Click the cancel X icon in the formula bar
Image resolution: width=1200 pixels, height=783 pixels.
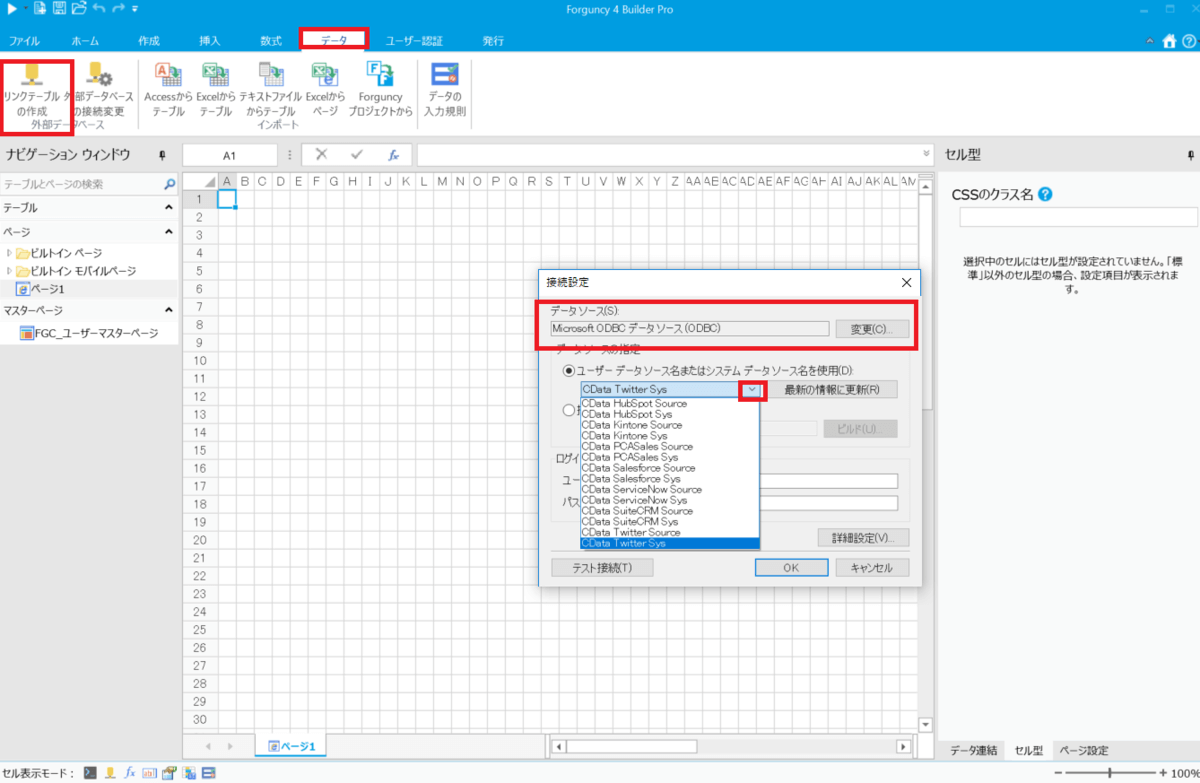(x=321, y=155)
